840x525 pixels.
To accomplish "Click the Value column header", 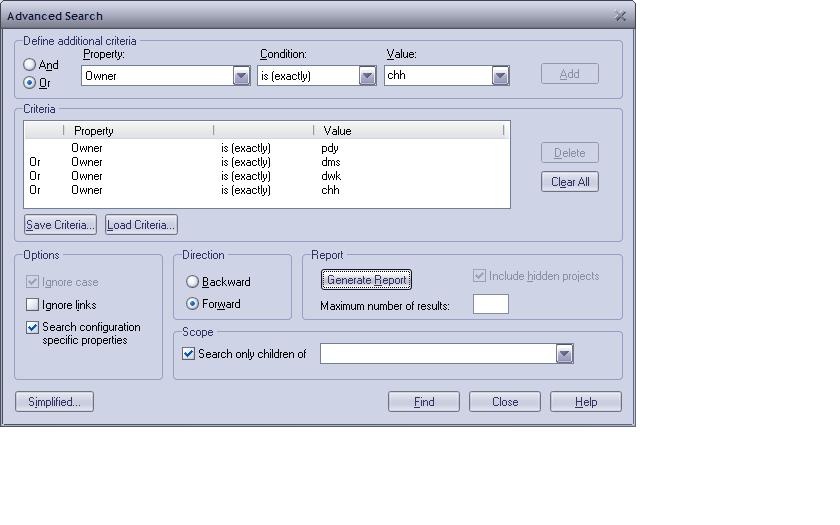I will [408, 131].
